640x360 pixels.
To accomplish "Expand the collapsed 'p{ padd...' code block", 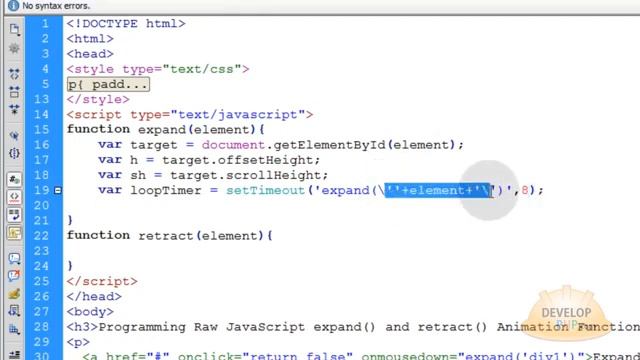I will pos(108,84).
